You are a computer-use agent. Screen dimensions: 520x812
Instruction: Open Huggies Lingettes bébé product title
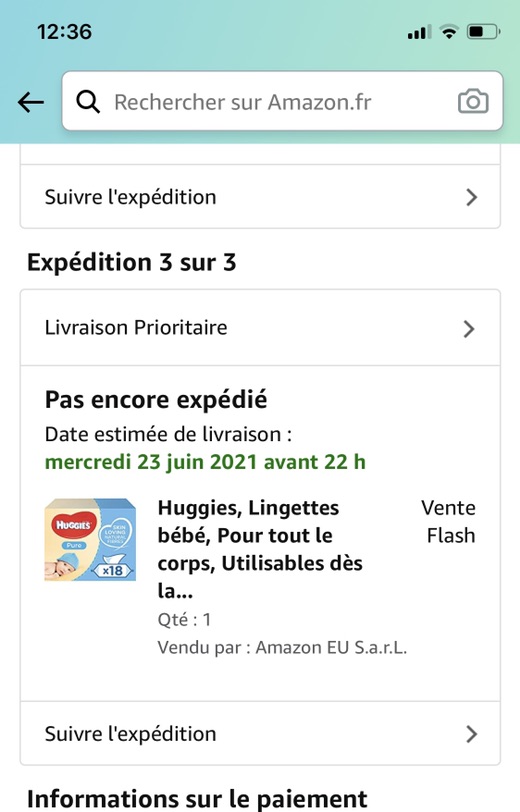pyautogui.click(x=260, y=549)
